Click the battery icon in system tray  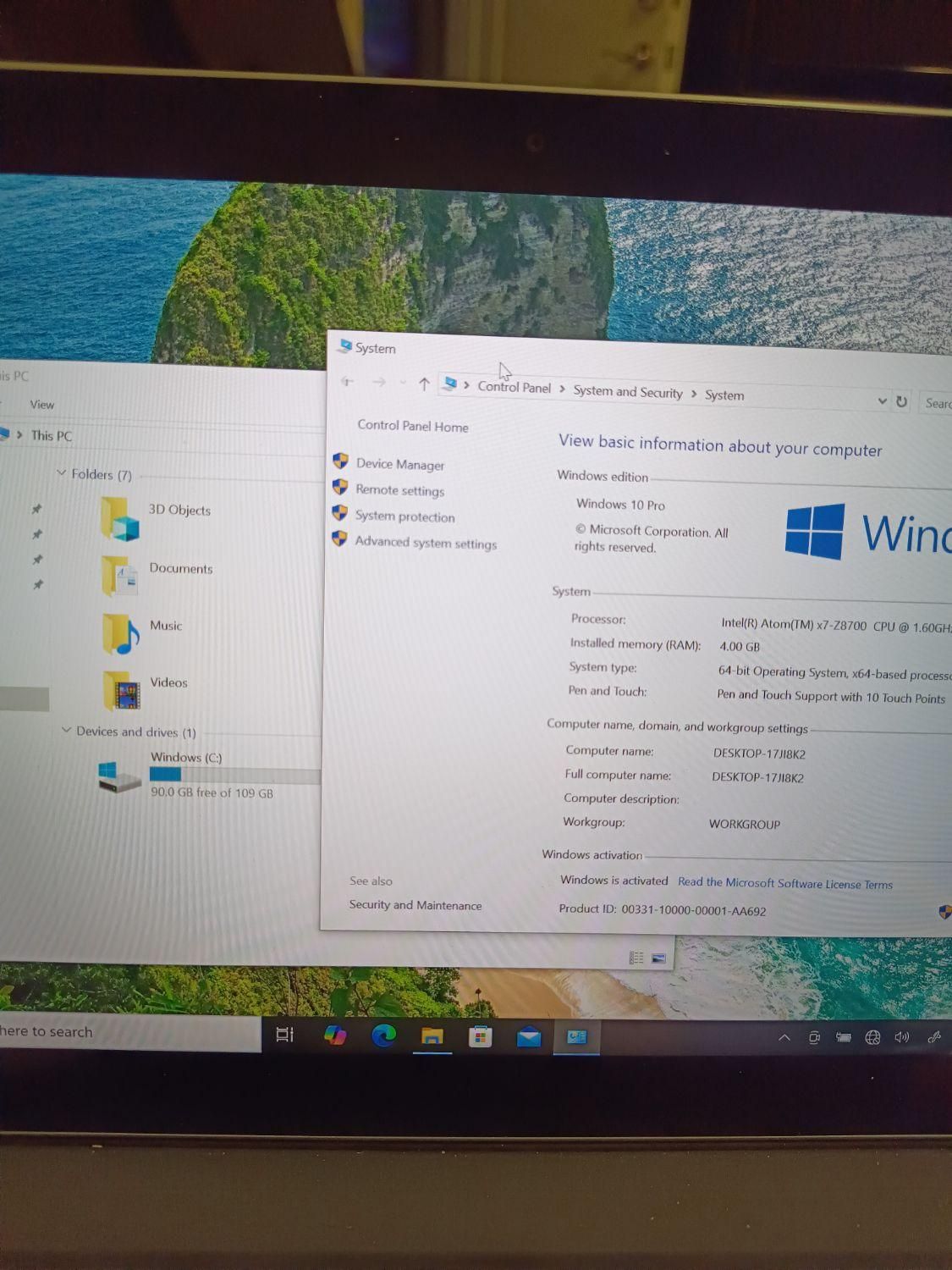pyautogui.click(x=844, y=1037)
